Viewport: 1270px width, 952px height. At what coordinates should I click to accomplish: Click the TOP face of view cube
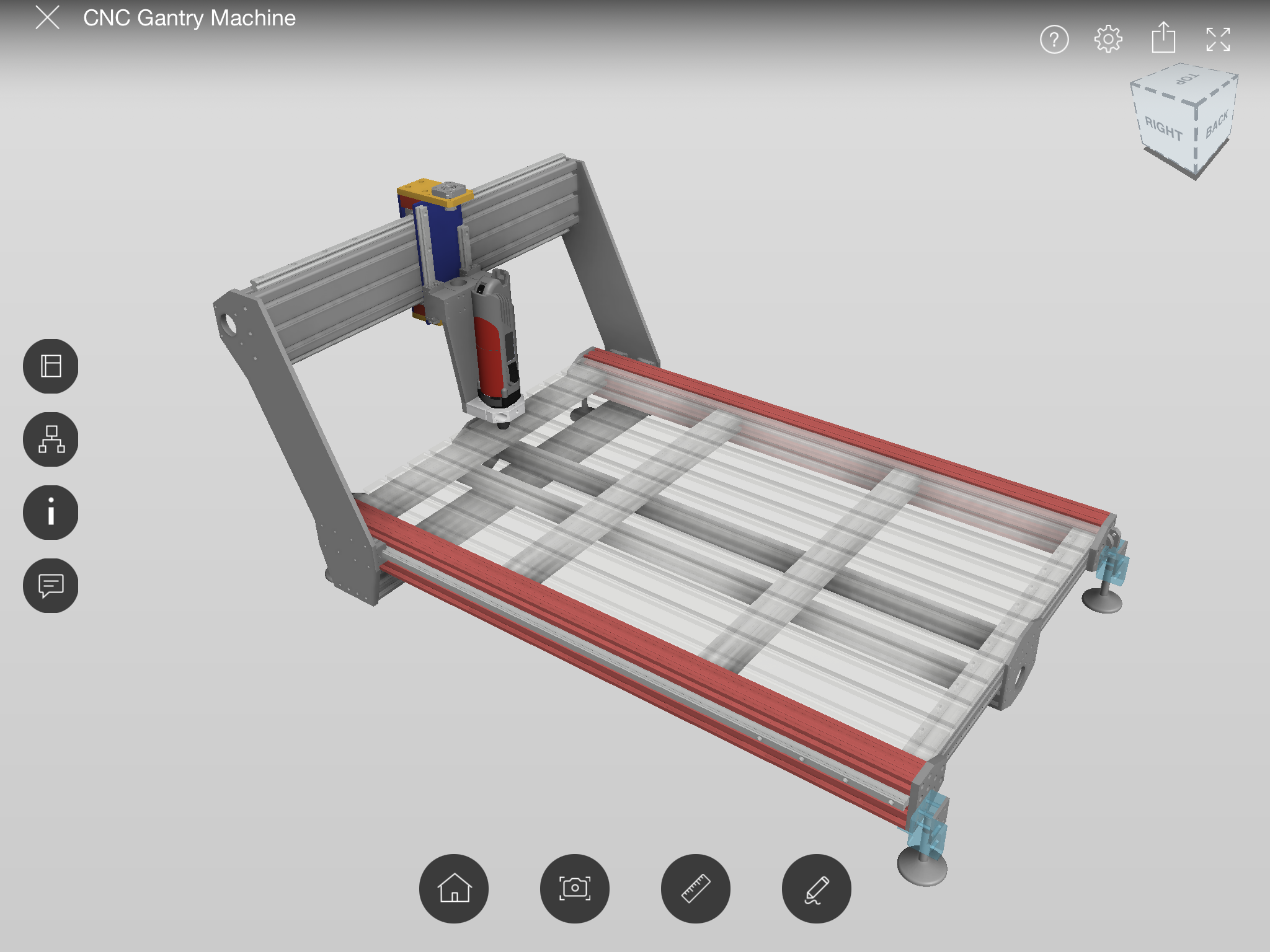coord(1186,81)
